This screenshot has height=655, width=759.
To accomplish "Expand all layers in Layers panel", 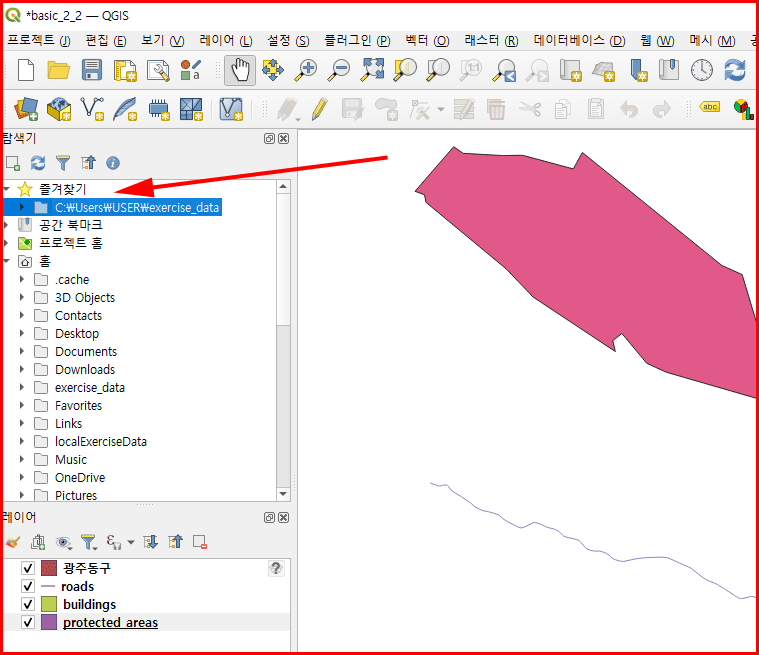I will pyautogui.click(x=151, y=542).
